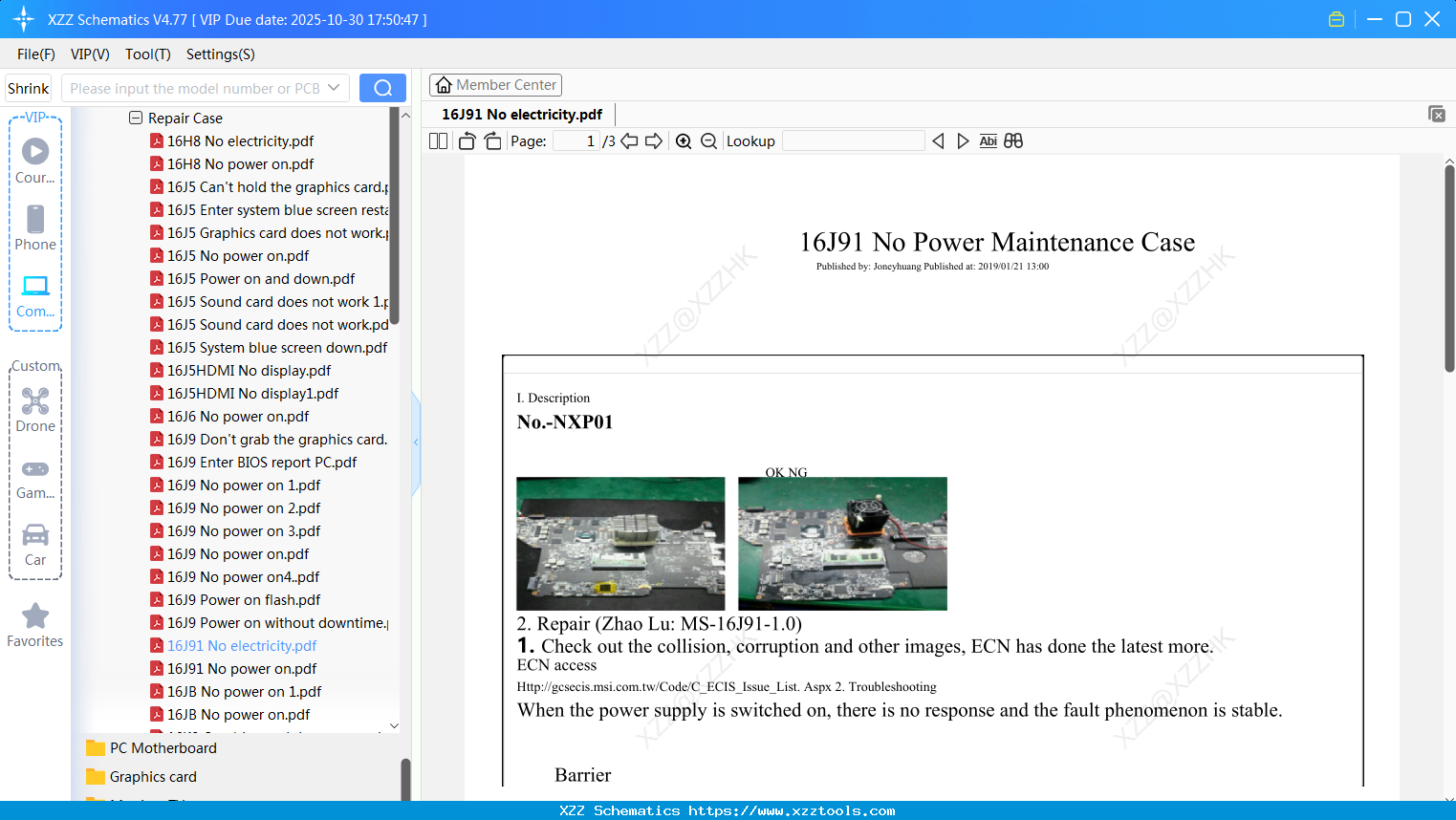Screen dimensions: 1456x820
Task: Open the Car category in sidebar
Action: (35, 545)
